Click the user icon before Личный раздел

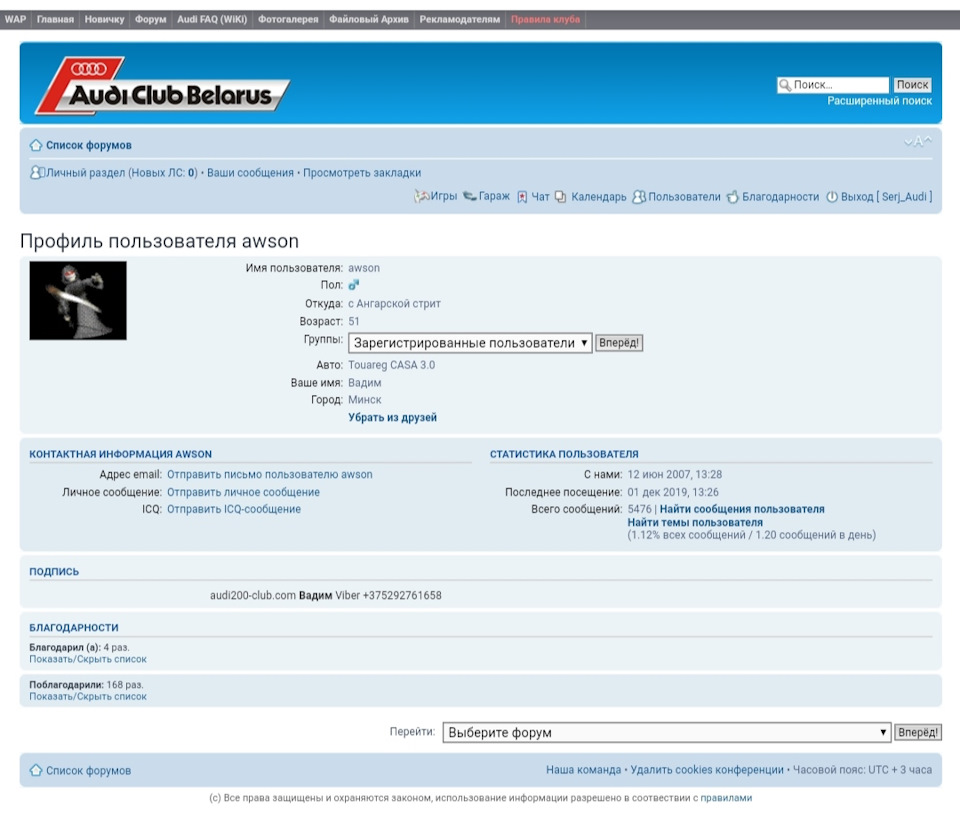click(37, 173)
